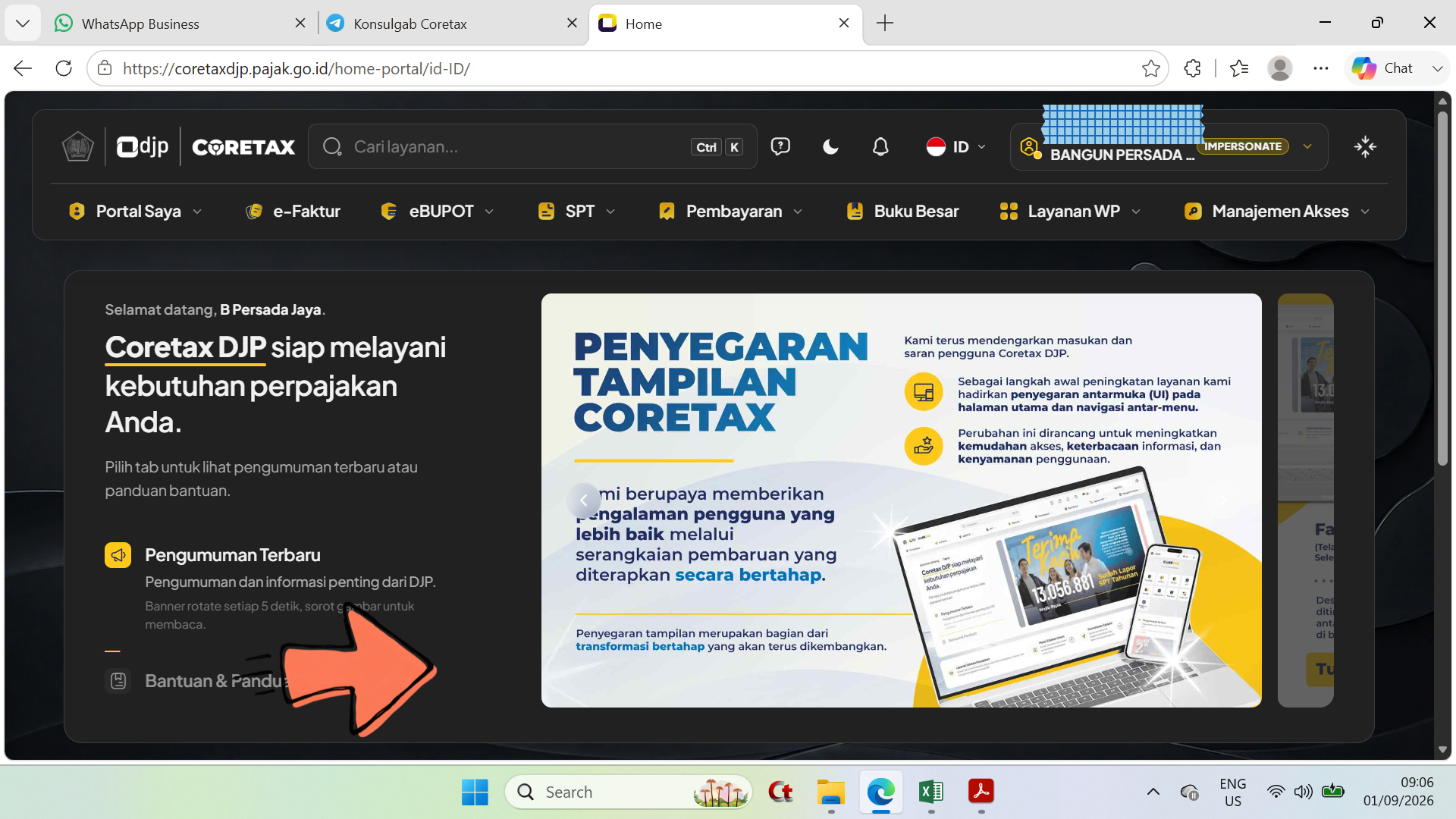Click the collapse layout icon in header
1456x819 pixels.
tap(1365, 146)
